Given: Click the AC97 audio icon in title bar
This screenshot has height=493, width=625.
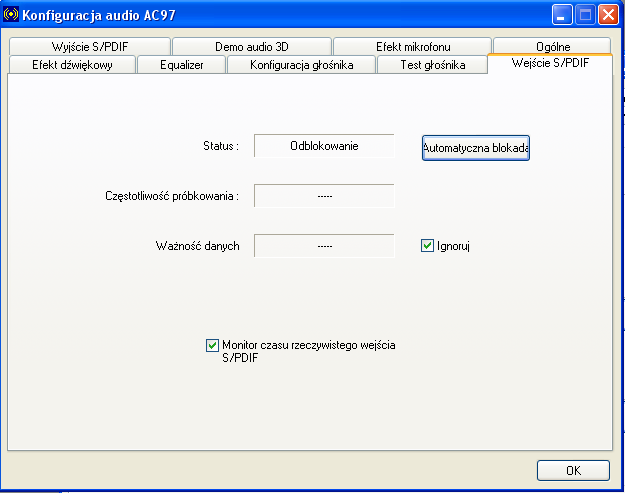Looking at the screenshot, I should coord(11,14).
